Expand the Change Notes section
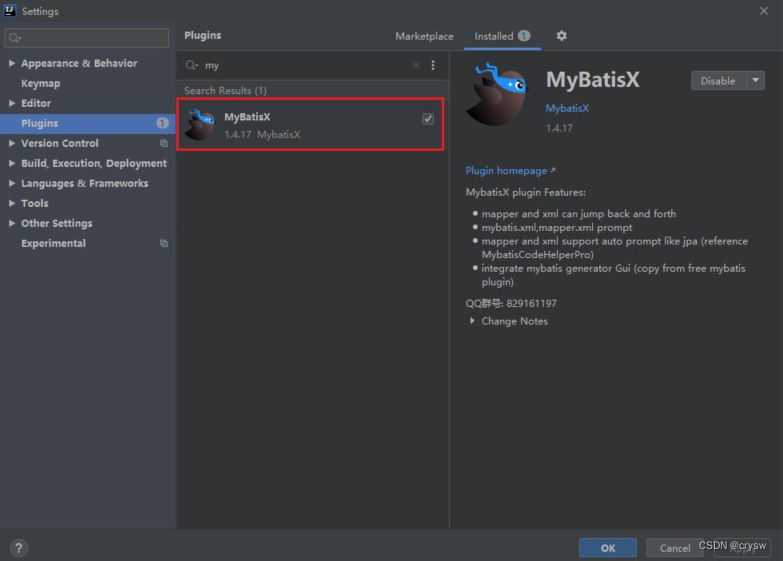The width and height of the screenshot is (783, 561). coord(473,321)
